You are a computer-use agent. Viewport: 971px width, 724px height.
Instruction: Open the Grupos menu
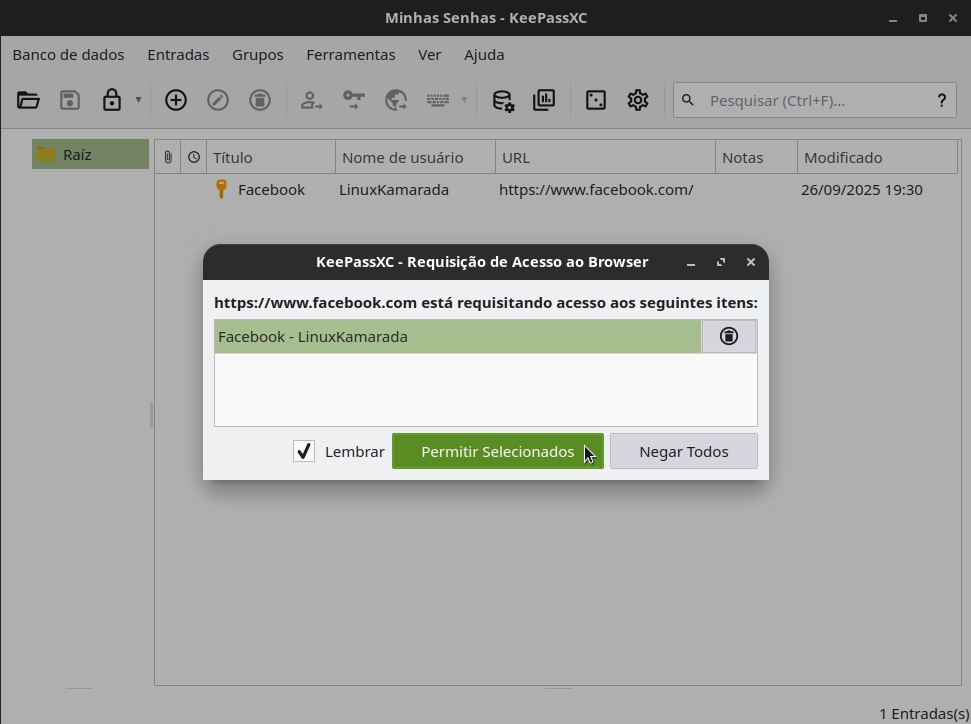258,55
